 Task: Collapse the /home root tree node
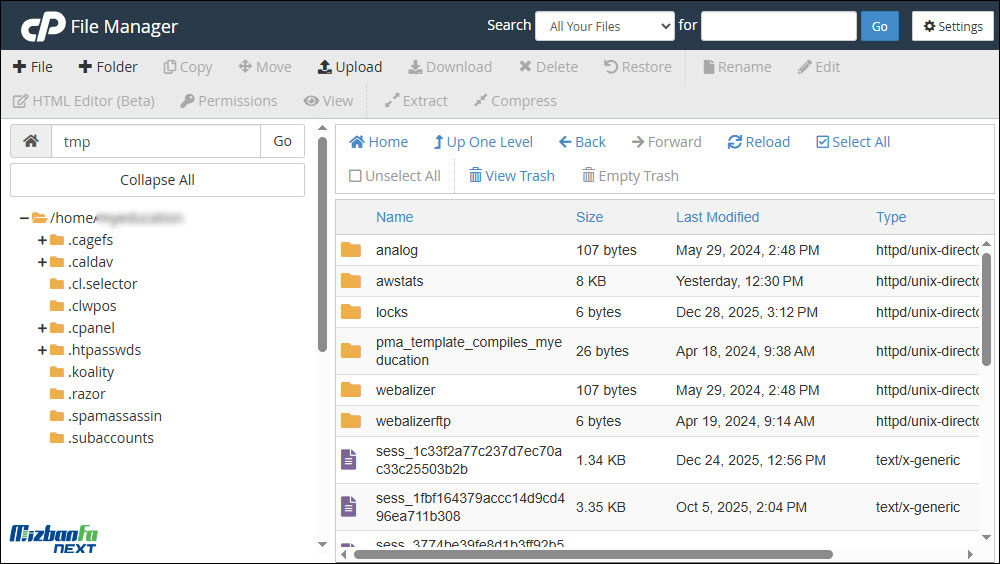tap(23, 218)
